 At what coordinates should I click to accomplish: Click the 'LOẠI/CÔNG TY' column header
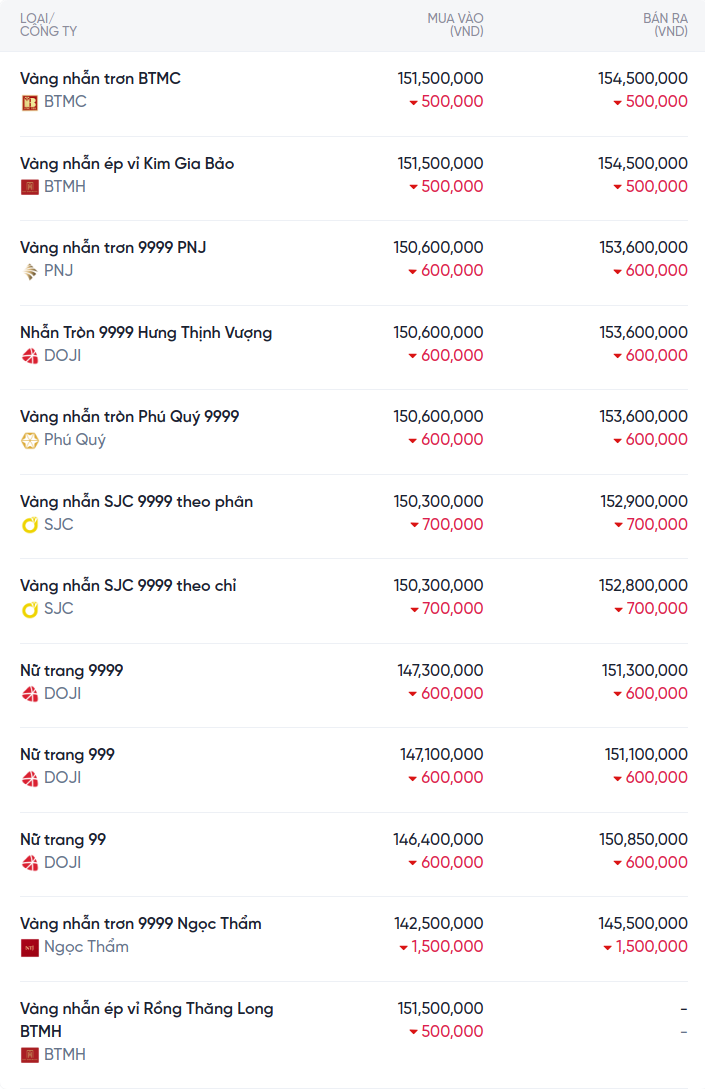click(48, 25)
